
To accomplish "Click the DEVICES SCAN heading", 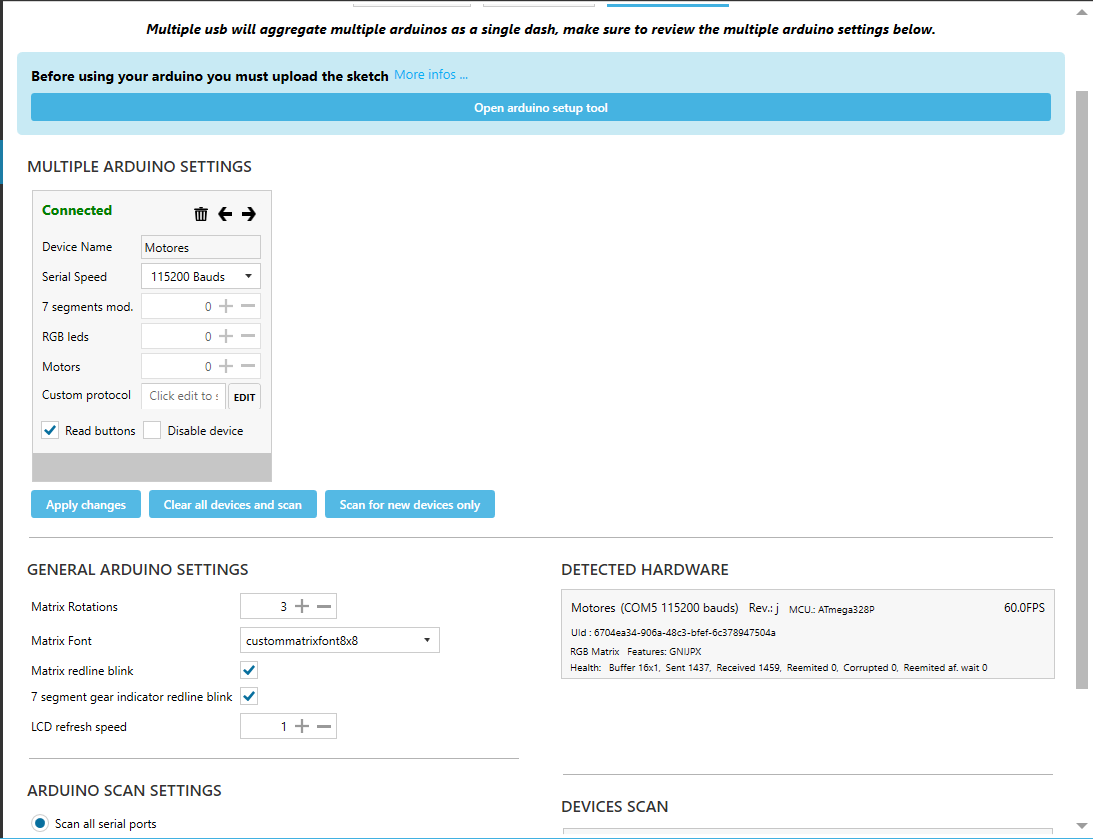I will click(615, 807).
